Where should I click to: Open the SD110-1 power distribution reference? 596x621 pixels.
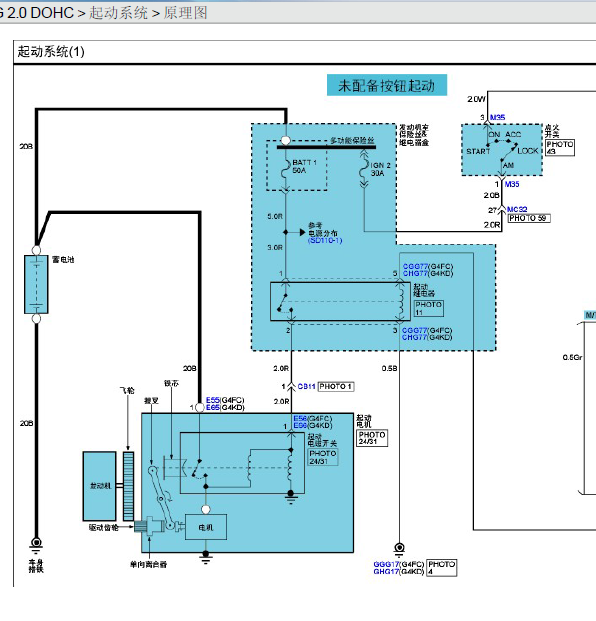(325, 240)
